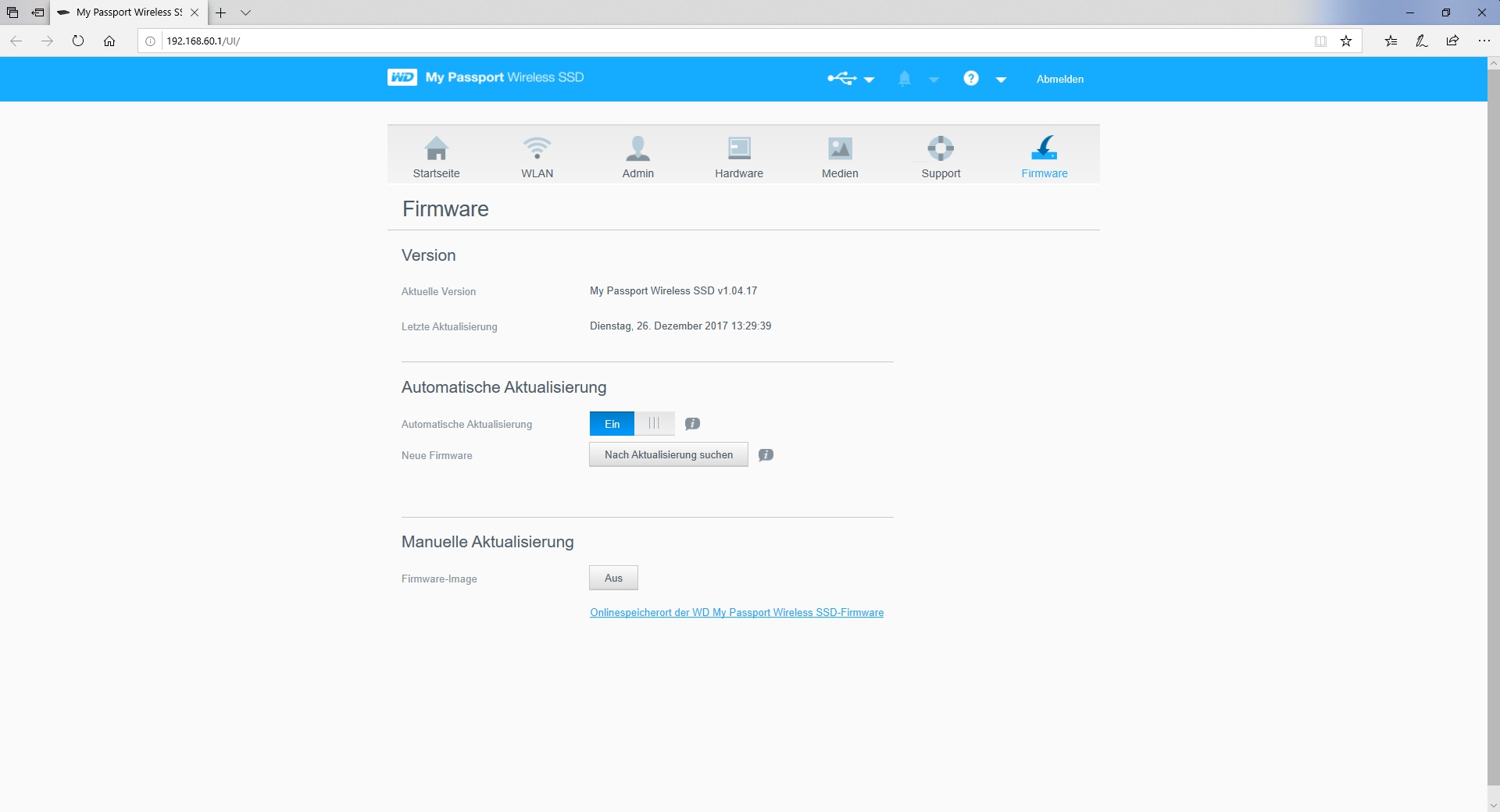Click the Aktuelle Version label
The image size is (1500, 812).
point(438,292)
